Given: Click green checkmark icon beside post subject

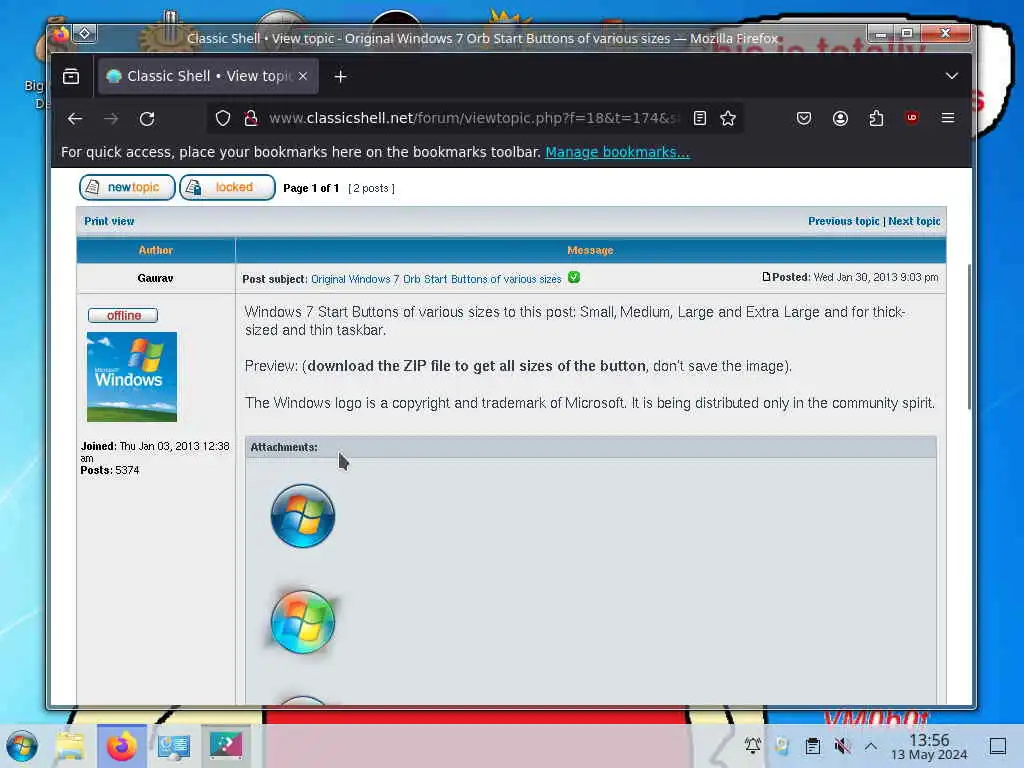Looking at the screenshot, I should click(x=574, y=277).
